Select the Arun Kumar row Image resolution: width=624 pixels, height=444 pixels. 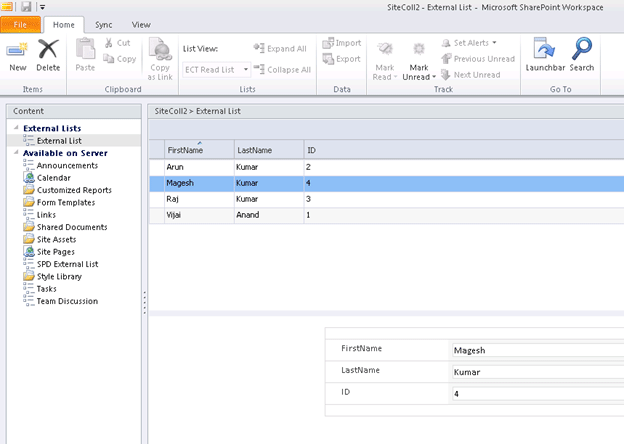(386, 167)
